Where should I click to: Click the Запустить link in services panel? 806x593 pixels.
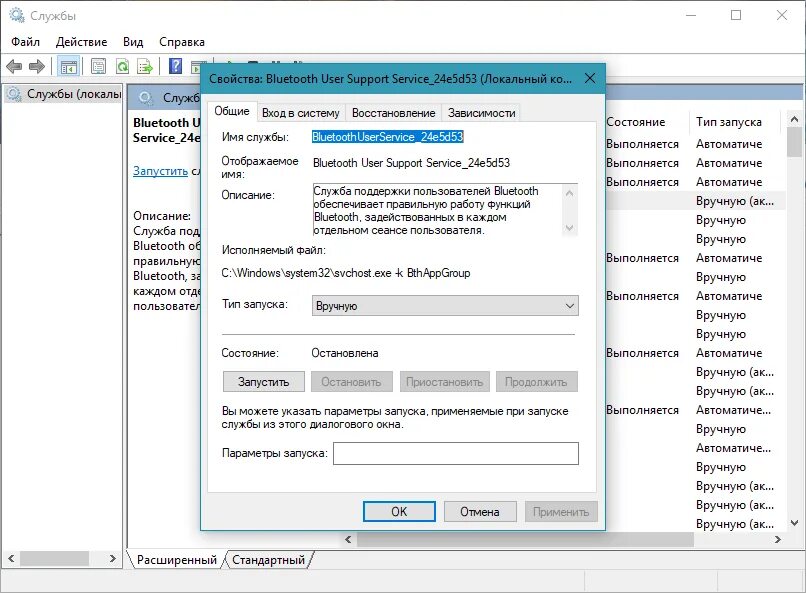pos(160,171)
